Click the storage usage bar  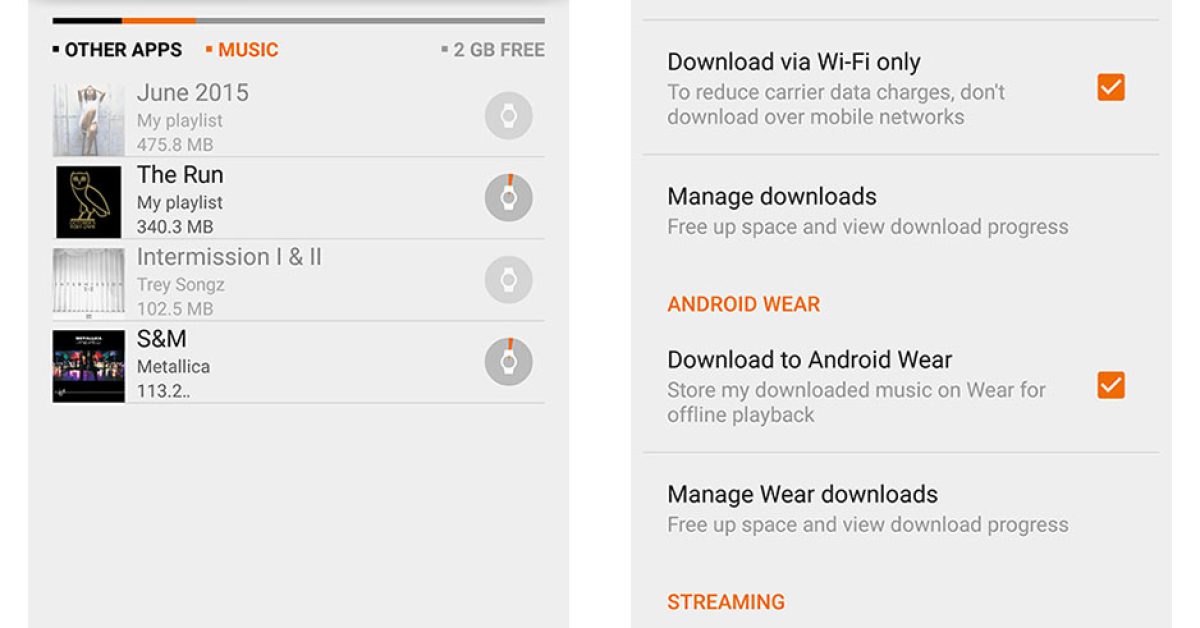click(298, 20)
